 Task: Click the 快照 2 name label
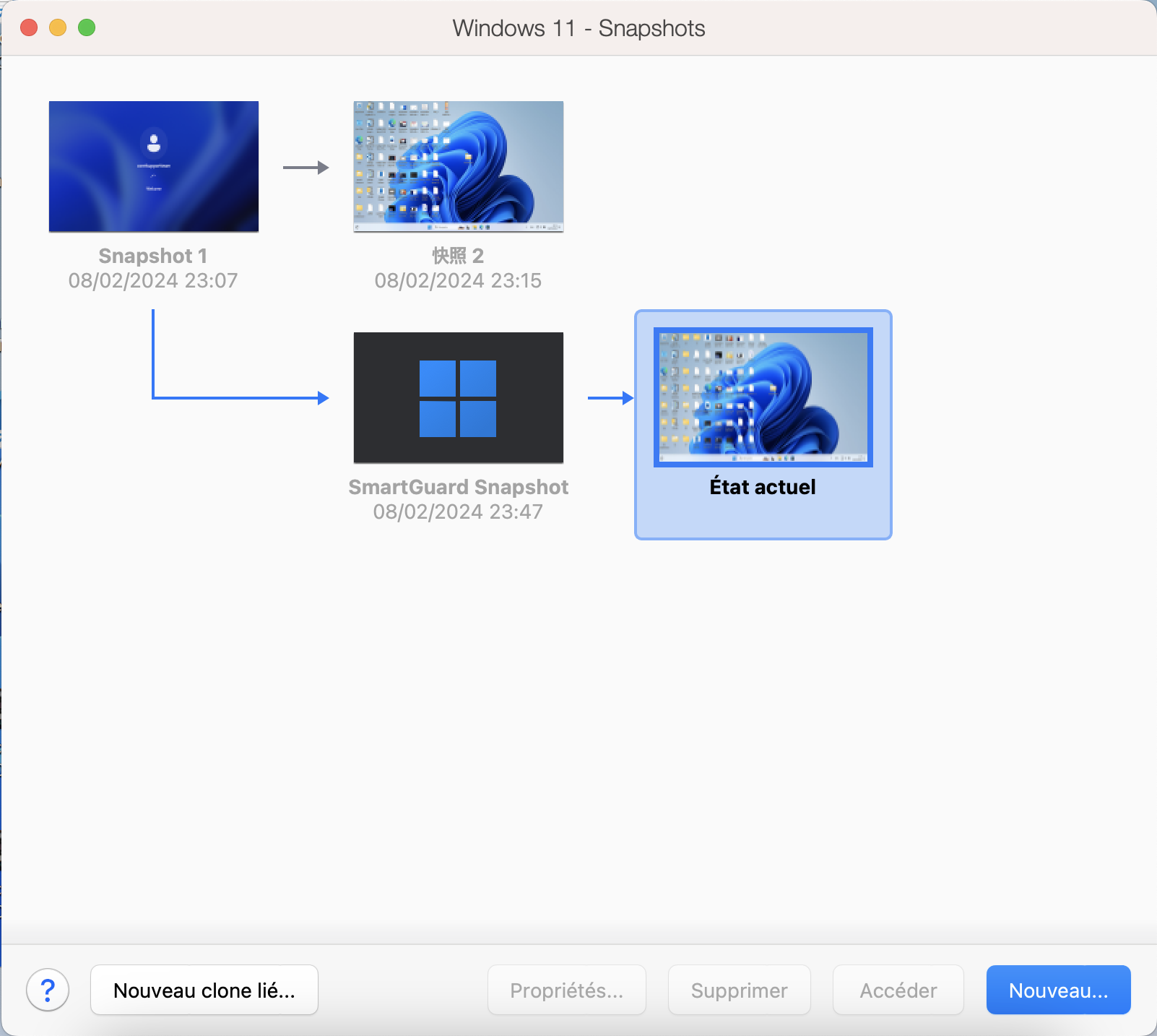458,256
